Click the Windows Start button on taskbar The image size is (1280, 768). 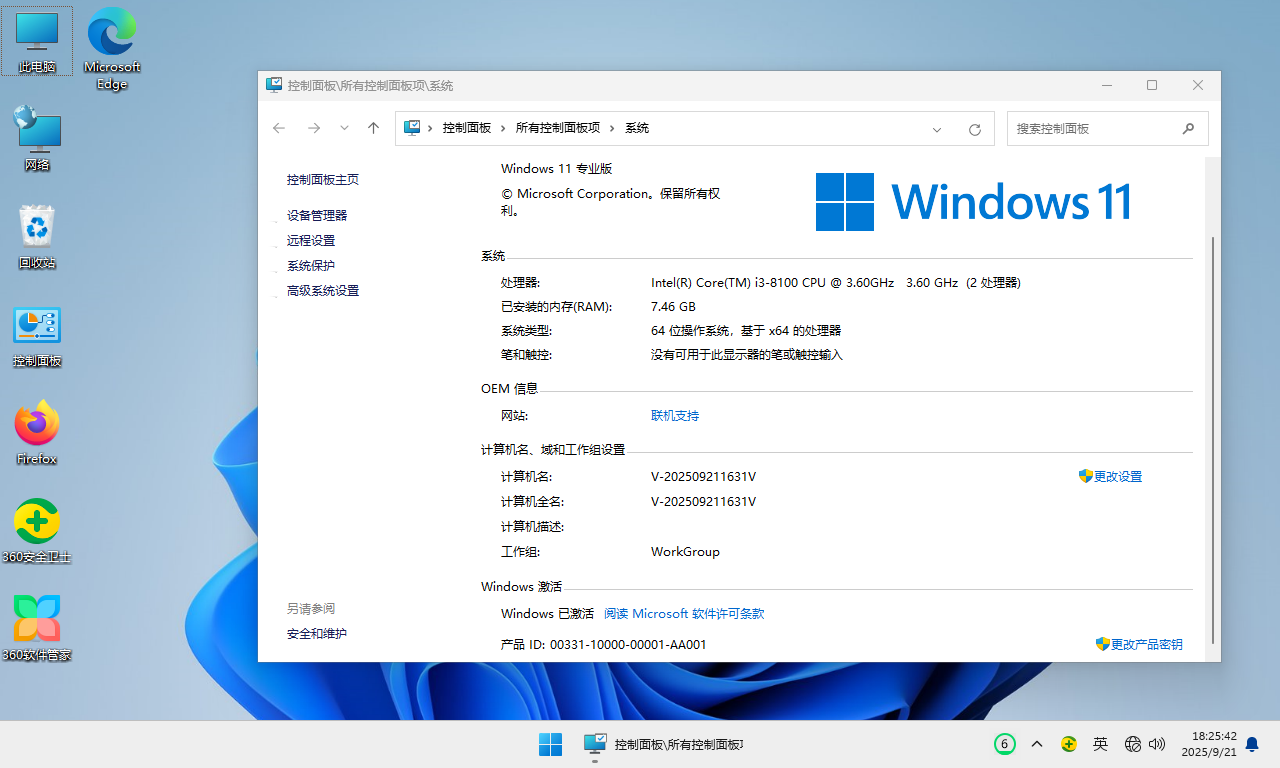click(x=550, y=744)
